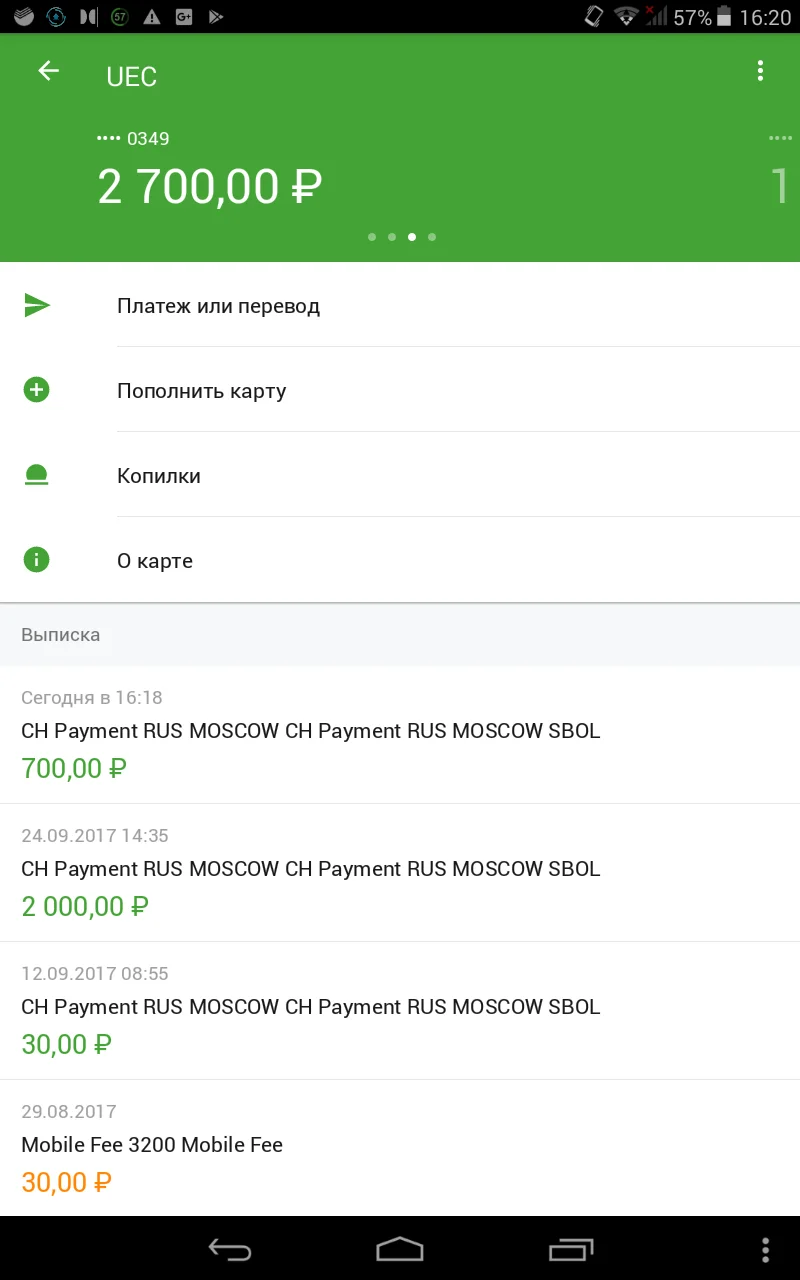The image size is (800, 1280).
Task: Tap the green info circle icon
Action: pyautogui.click(x=37, y=560)
